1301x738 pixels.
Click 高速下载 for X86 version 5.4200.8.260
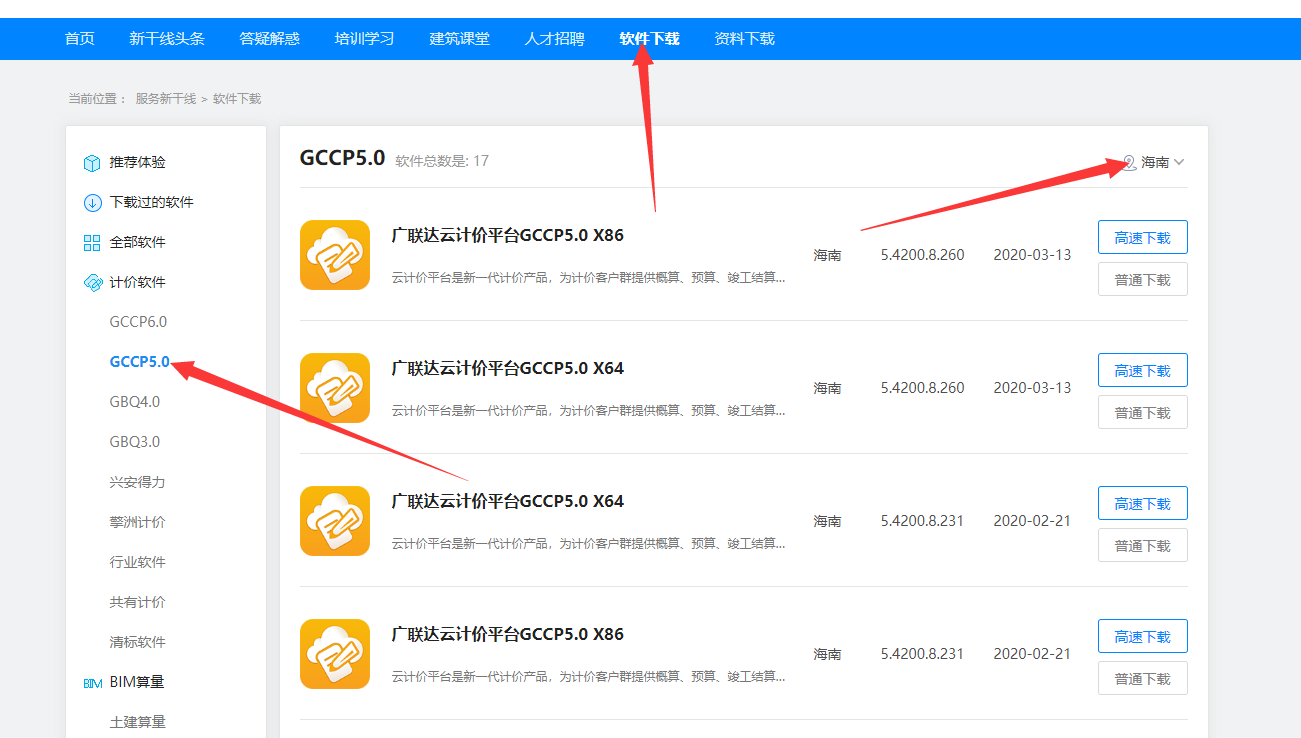(x=1143, y=237)
